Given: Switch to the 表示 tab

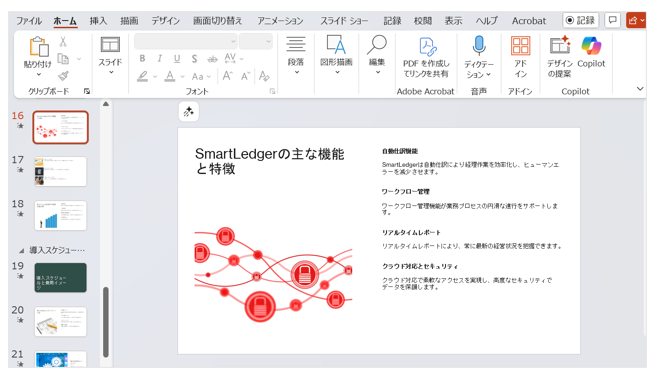Looking at the screenshot, I should 453,21.
